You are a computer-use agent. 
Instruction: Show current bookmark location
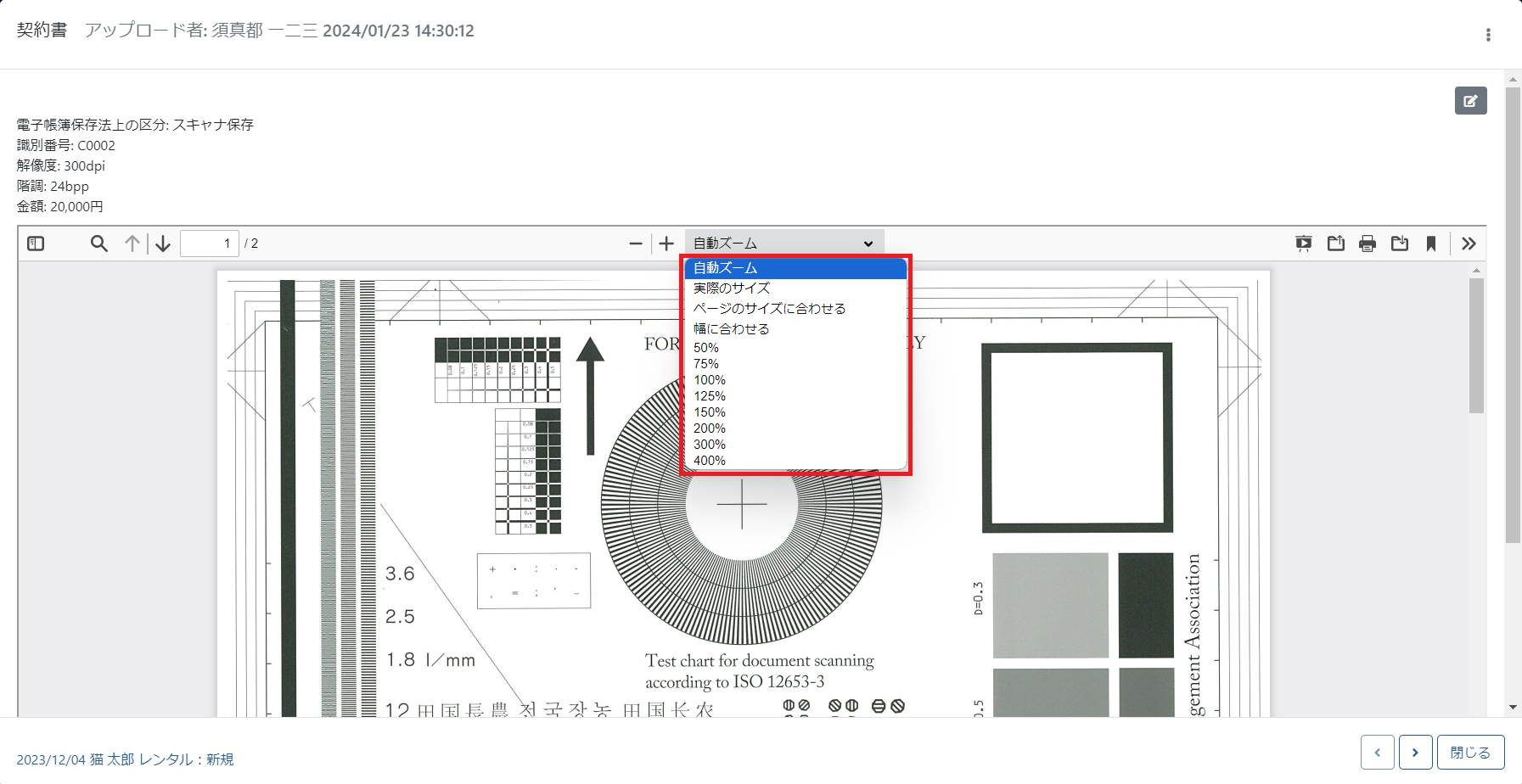(1432, 244)
